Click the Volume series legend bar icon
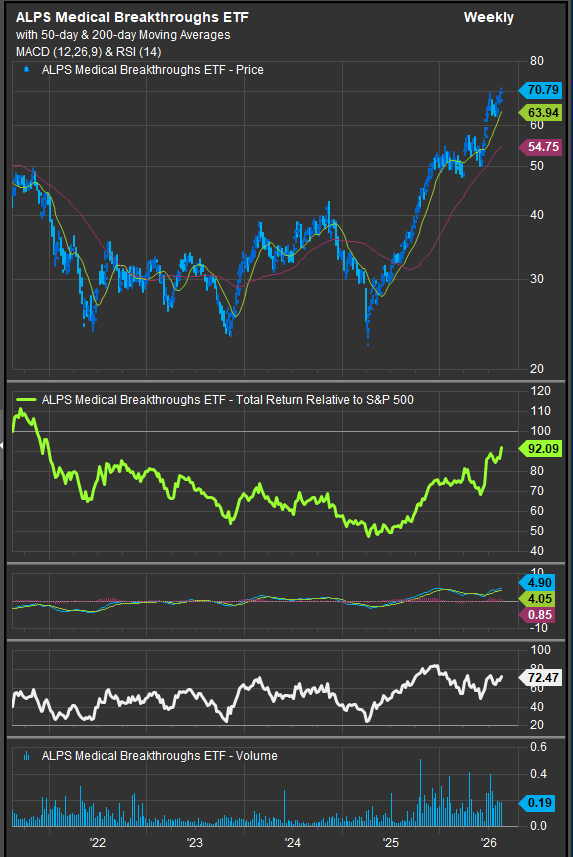This screenshot has width=573, height=857. (x=26, y=756)
